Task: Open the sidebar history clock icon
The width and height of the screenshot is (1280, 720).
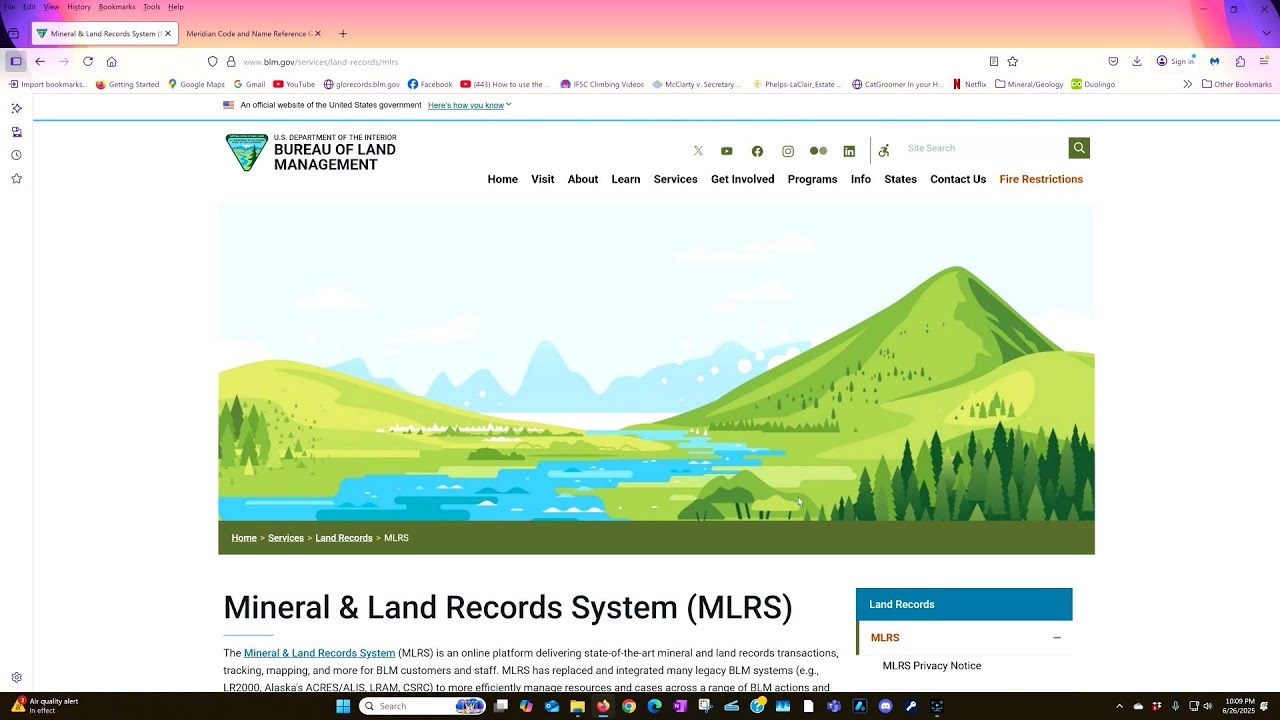Action: [16, 155]
